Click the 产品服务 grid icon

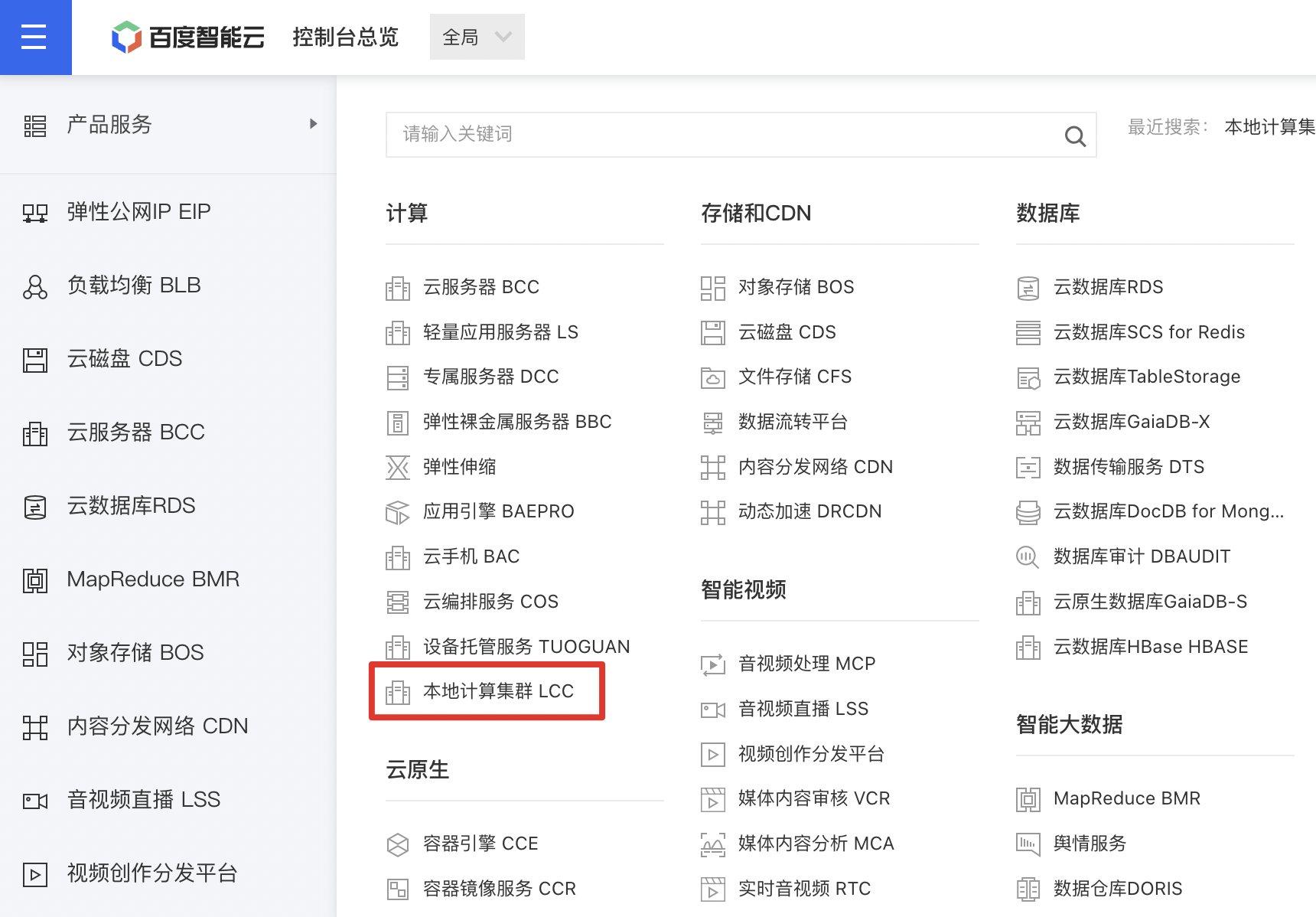click(35, 126)
